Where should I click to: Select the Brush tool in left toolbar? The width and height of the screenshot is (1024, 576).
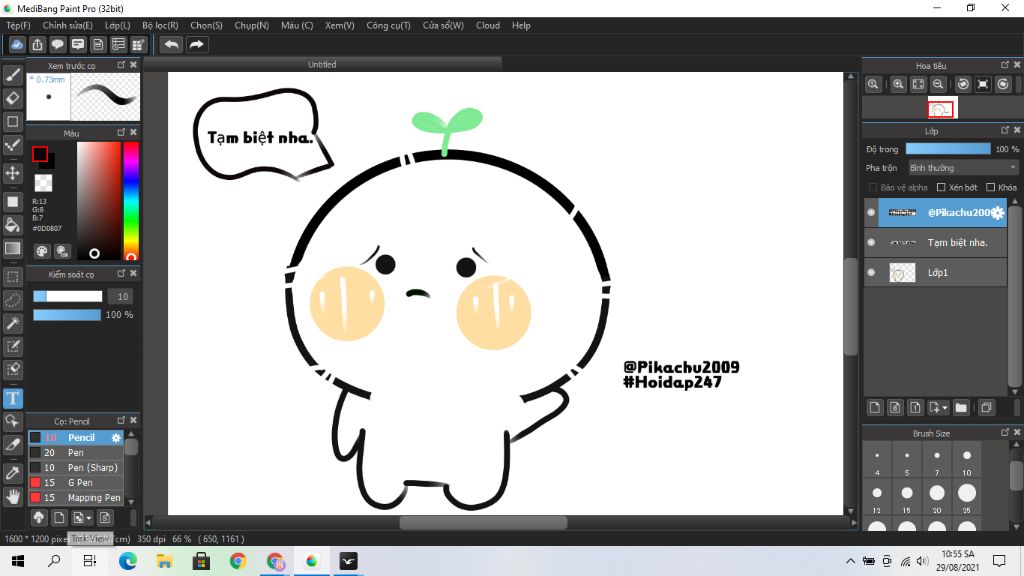tap(12, 75)
